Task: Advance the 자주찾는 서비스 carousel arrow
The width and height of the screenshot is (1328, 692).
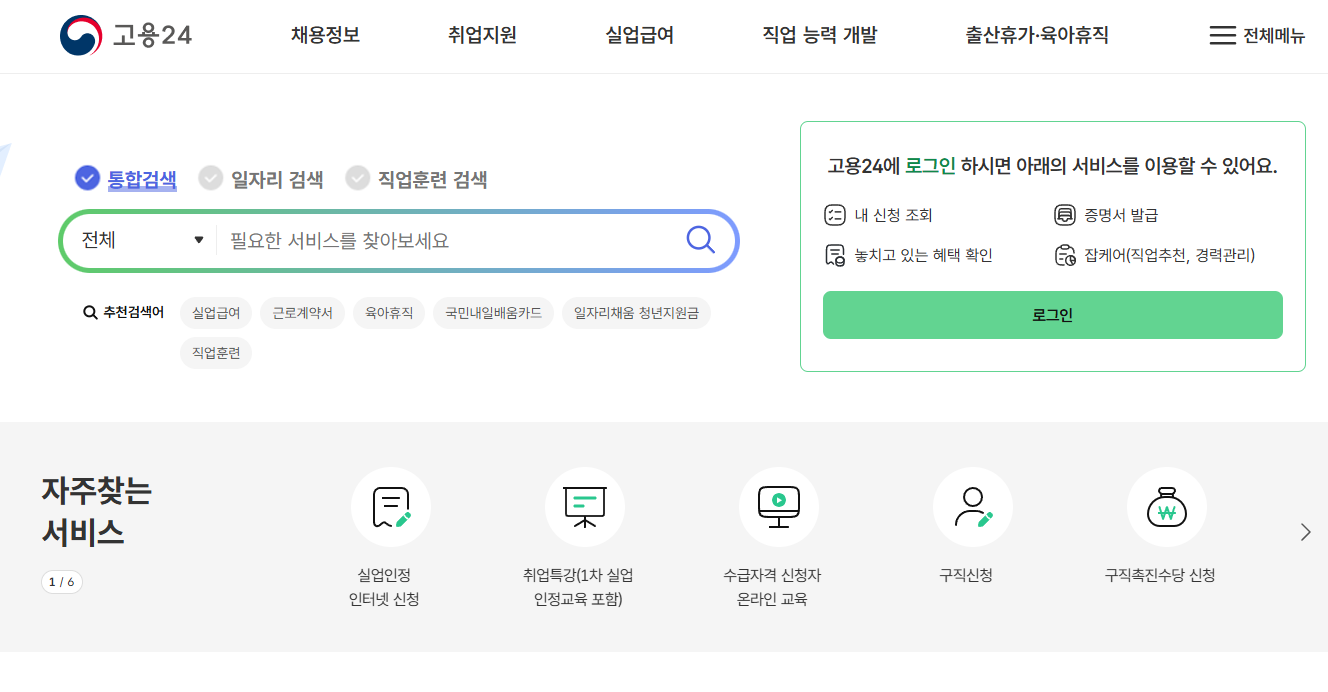Action: point(1304,531)
